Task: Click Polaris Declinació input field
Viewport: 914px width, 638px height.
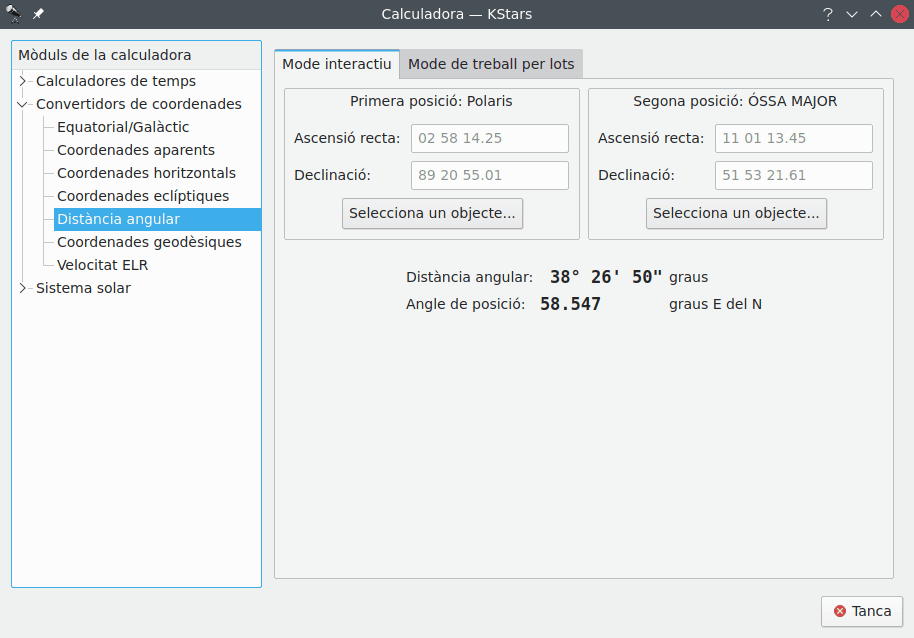Action: click(x=489, y=175)
